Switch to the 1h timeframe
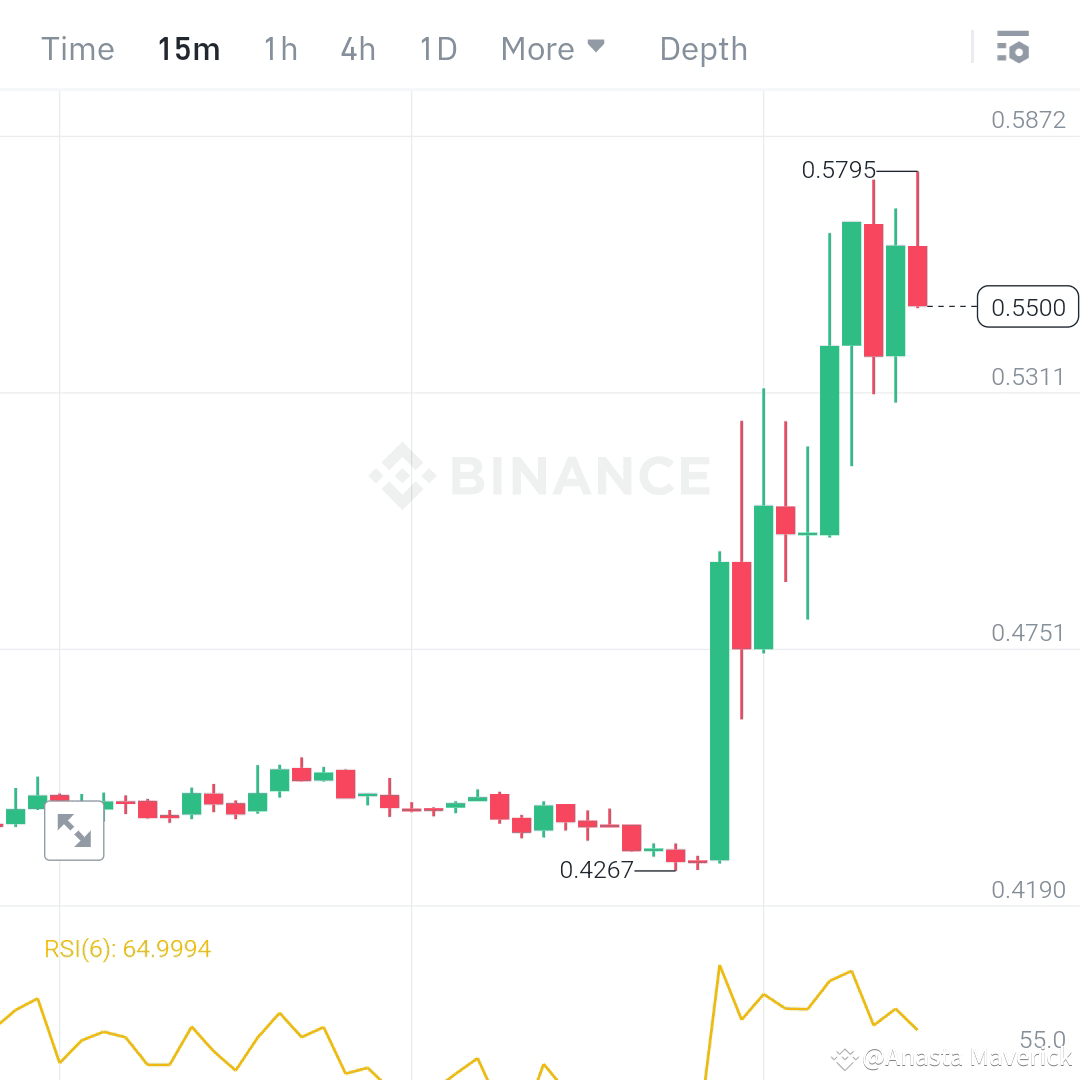 (279, 48)
